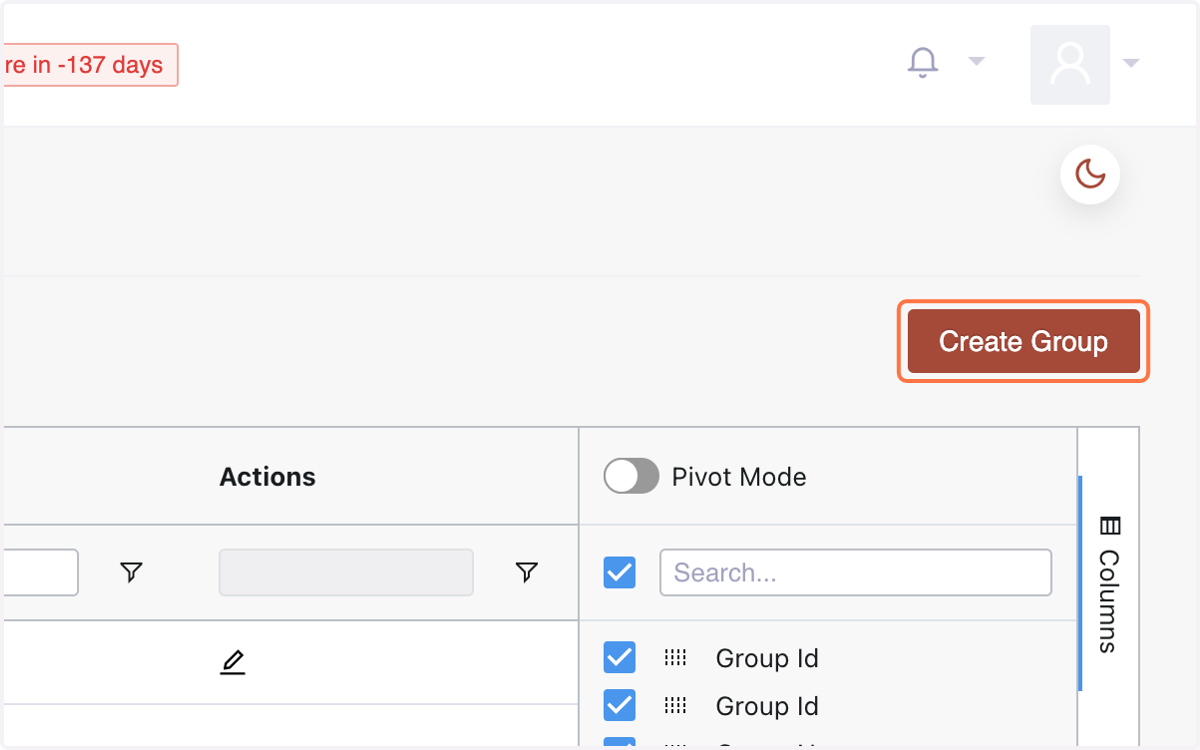Open the user profile avatar
The height and width of the screenshot is (750, 1200).
coord(1070,64)
